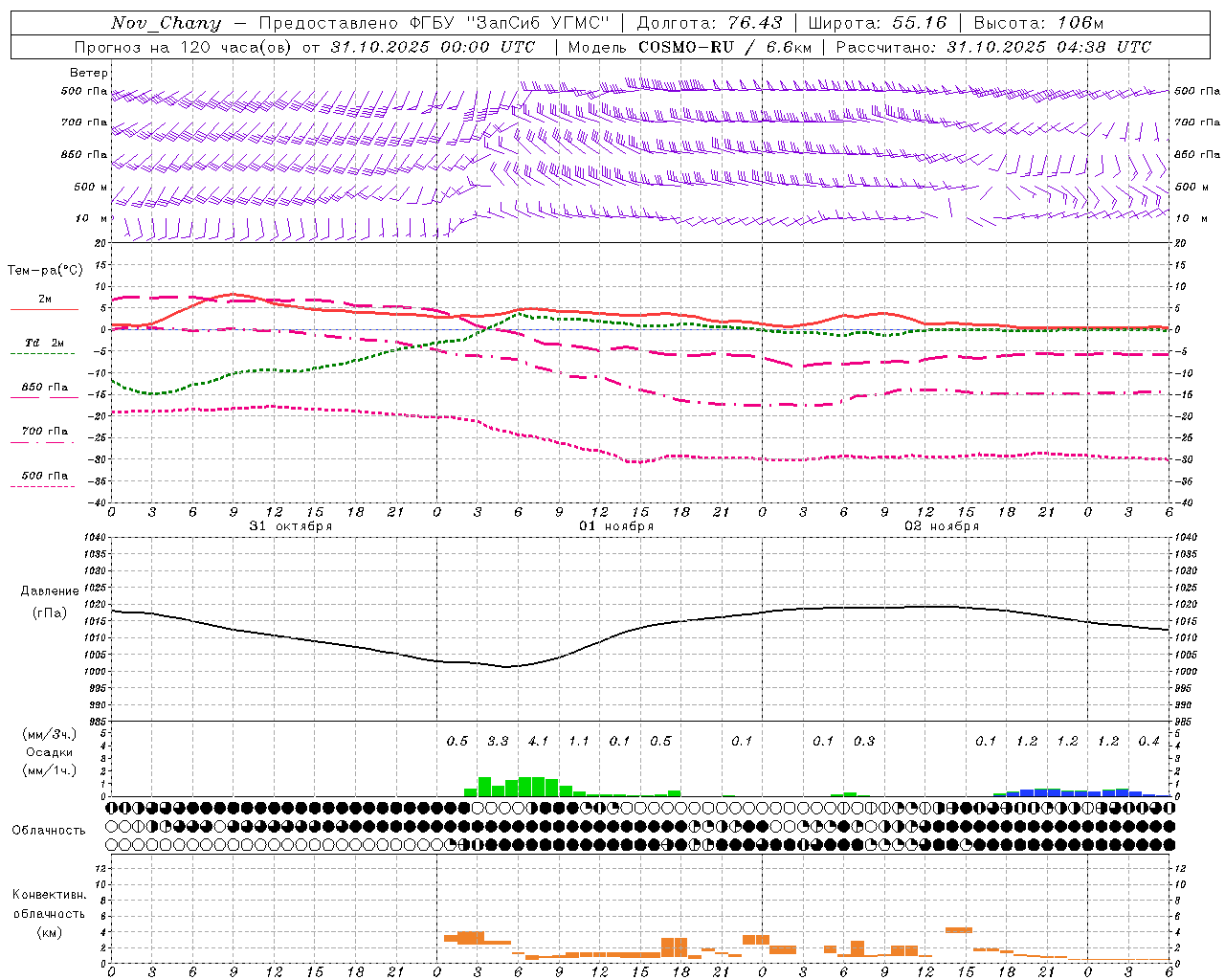Select the 'Высота: 106м' elevation text
This screenshot has height=980, width=1225.
point(1038,23)
